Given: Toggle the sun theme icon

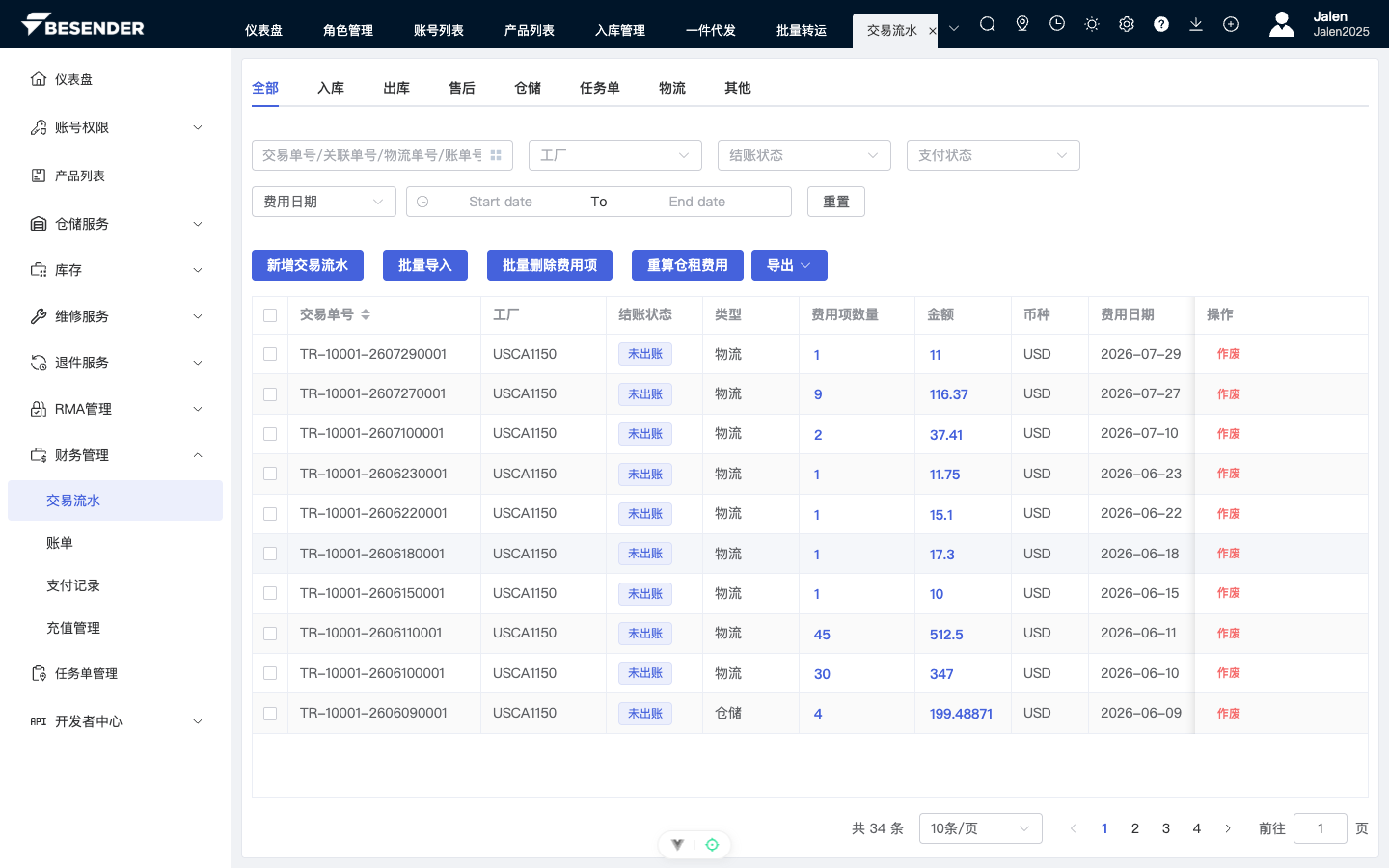Looking at the screenshot, I should (x=1092, y=24).
